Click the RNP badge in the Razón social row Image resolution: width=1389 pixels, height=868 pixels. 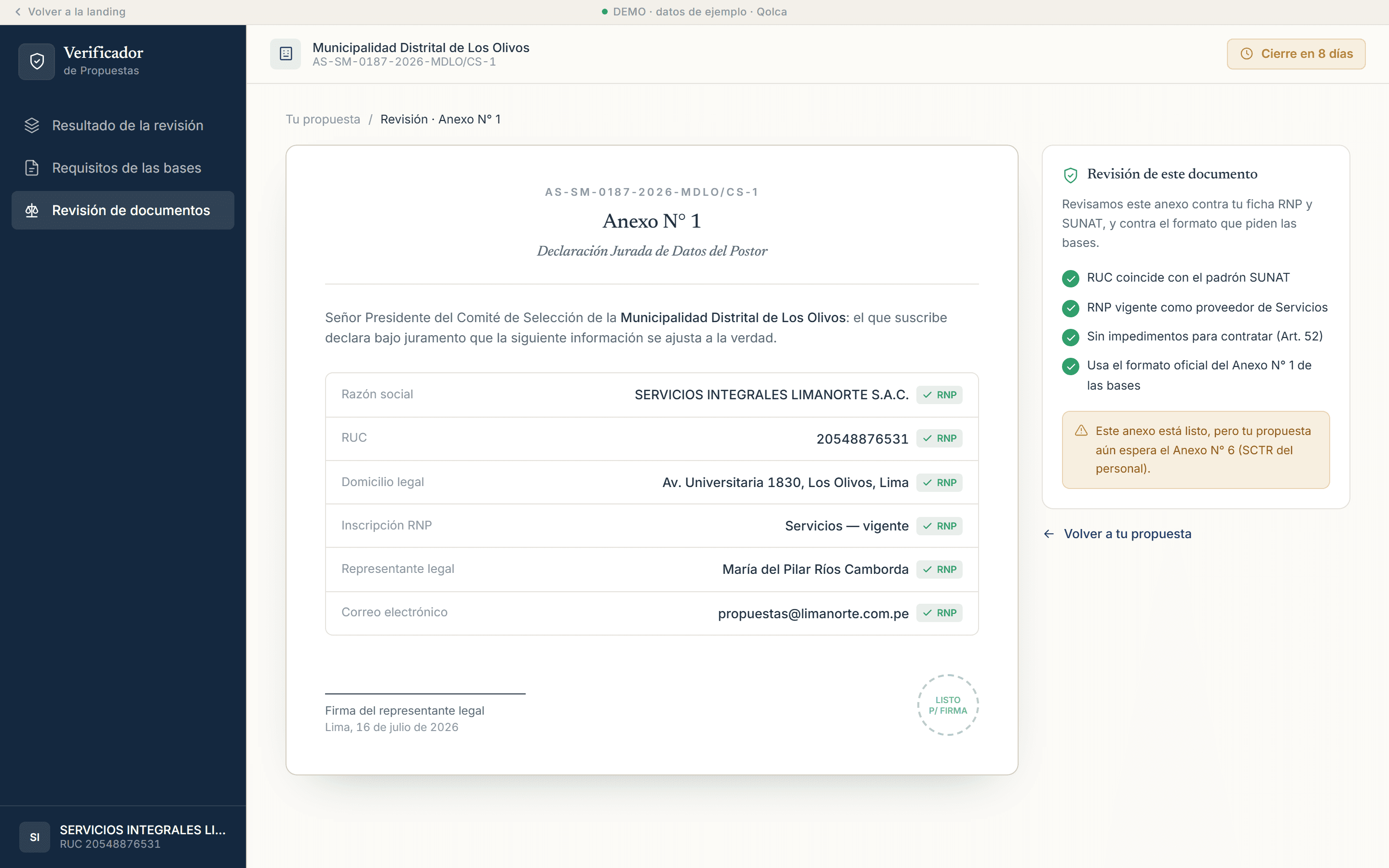coord(940,395)
